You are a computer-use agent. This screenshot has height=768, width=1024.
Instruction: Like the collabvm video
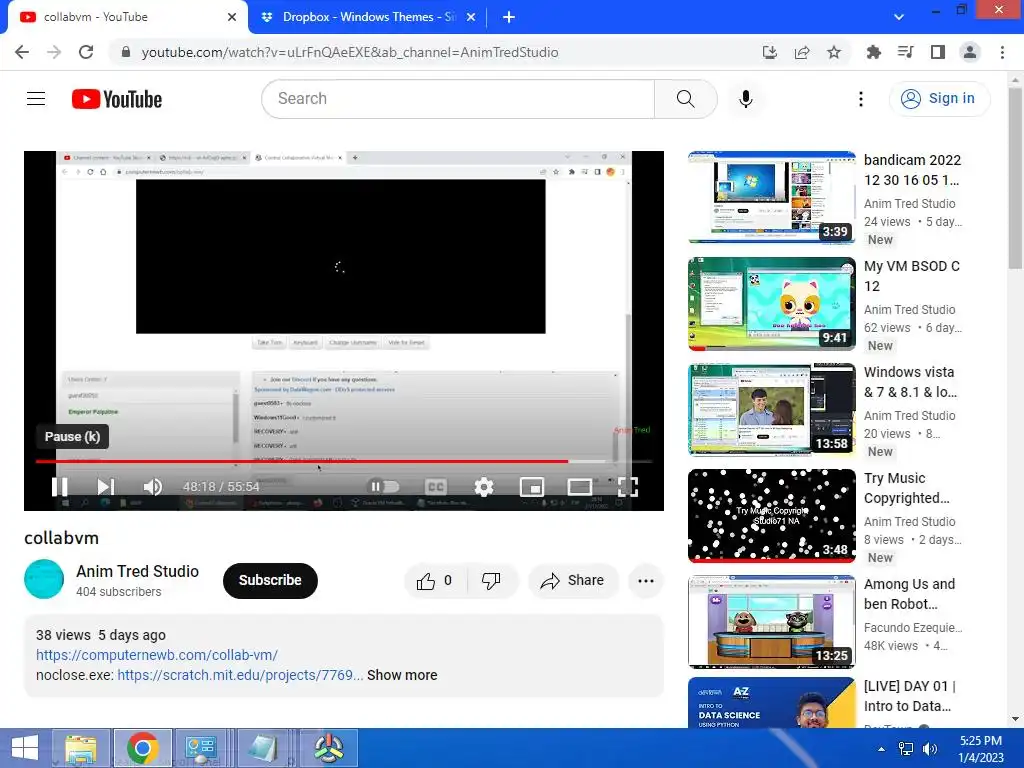point(436,581)
